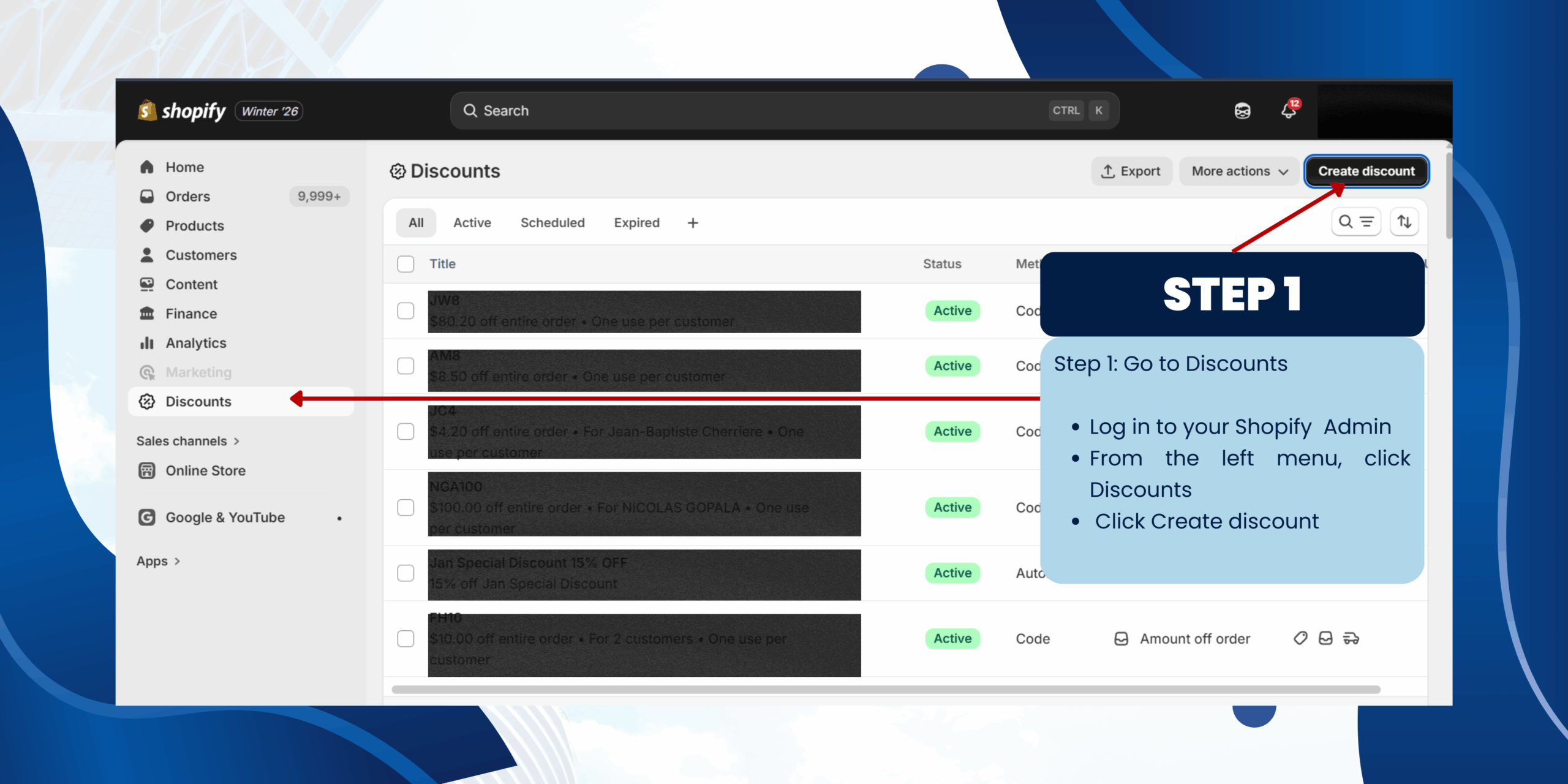This screenshot has height=784, width=1568.
Task: Click the Export button
Action: click(1131, 171)
